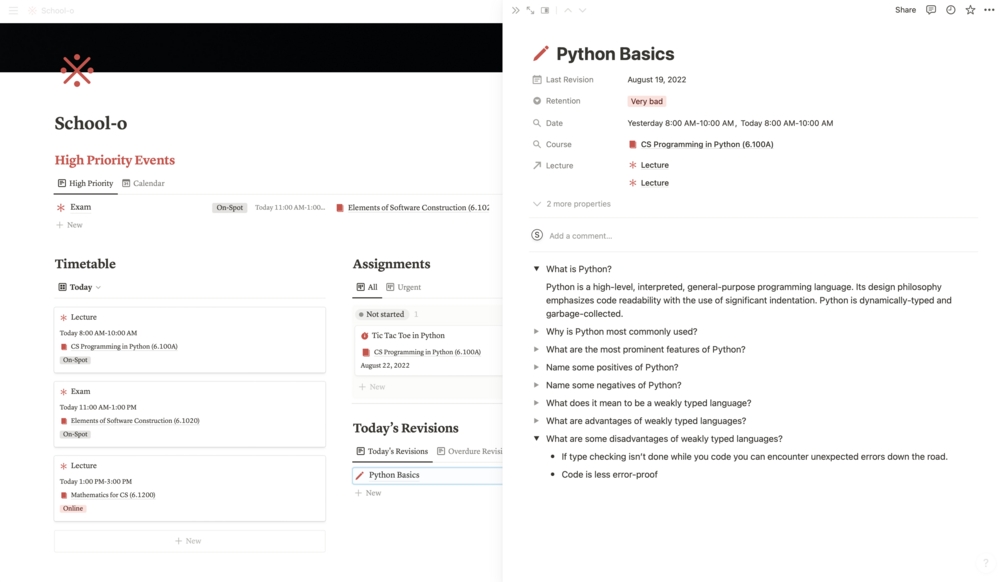Screen dimensions: 1005x582
Task: Click the 'Very bad' retention tag
Action: pos(647,101)
